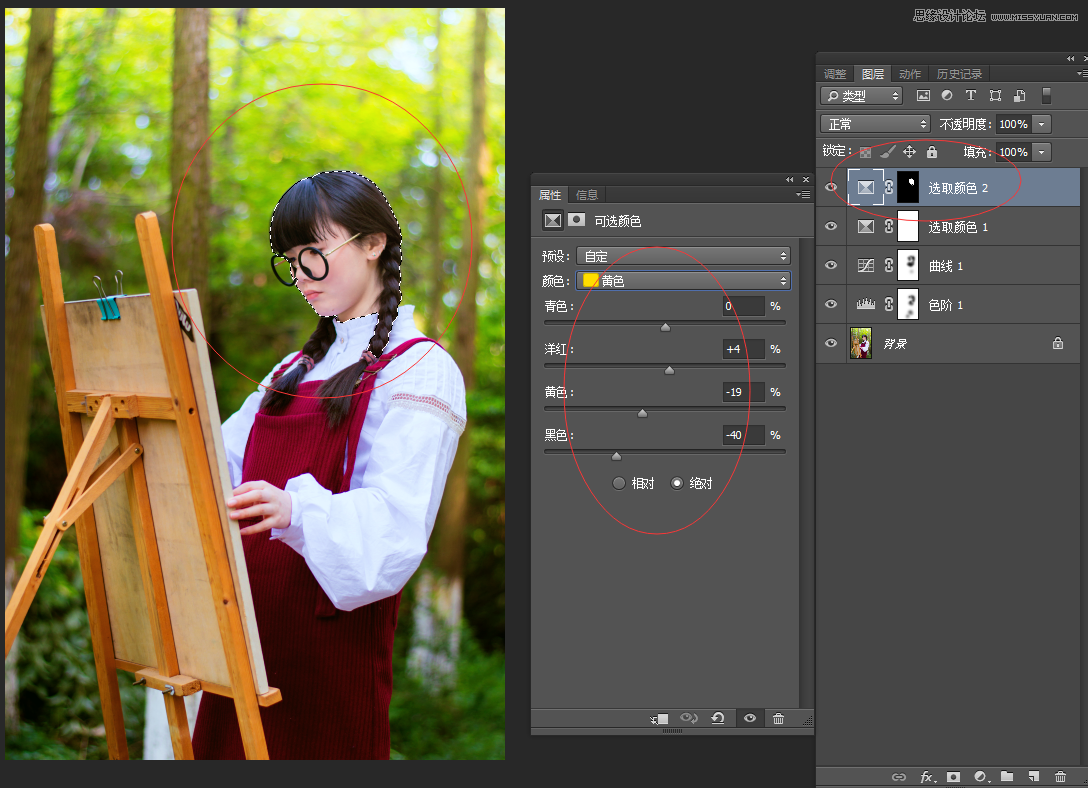Screen dimensions: 1088x788
Task: Clip adjustment to layer below icon
Action: tap(658, 718)
